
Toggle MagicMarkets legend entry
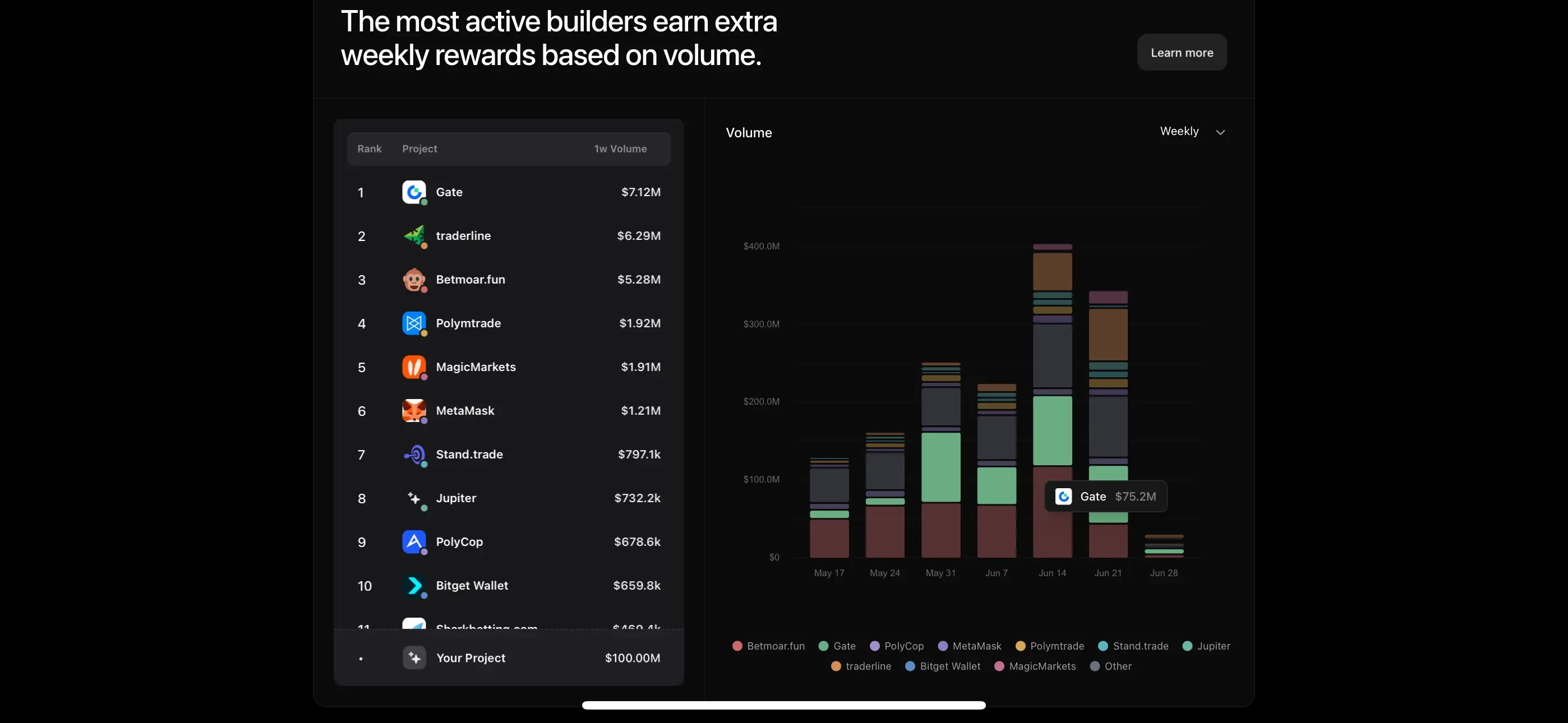pos(1035,666)
